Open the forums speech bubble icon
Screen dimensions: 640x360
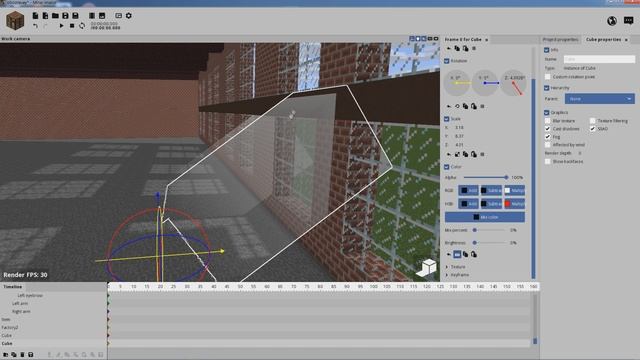pyautogui.click(x=629, y=20)
